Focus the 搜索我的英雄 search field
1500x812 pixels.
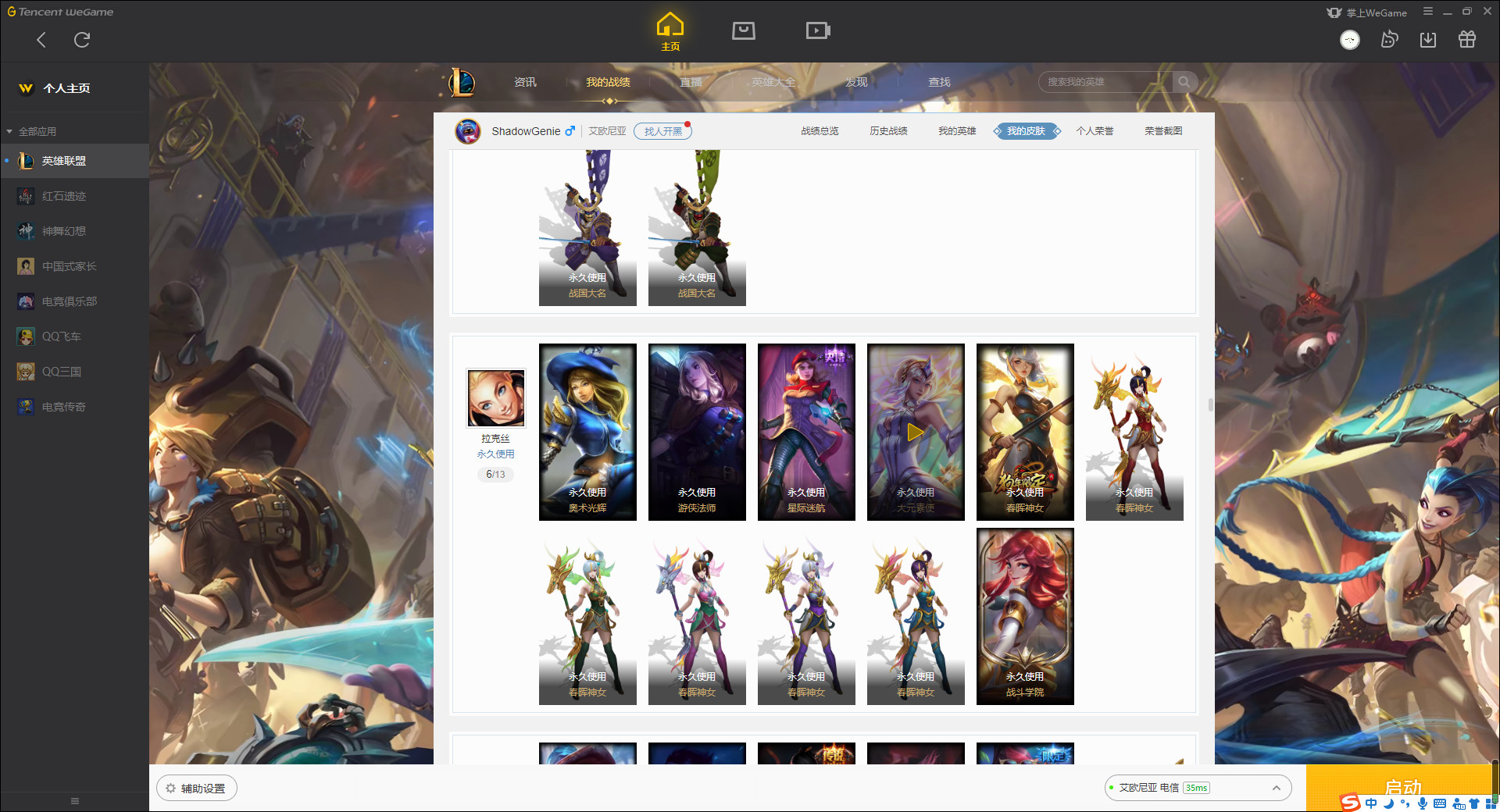(x=1105, y=82)
